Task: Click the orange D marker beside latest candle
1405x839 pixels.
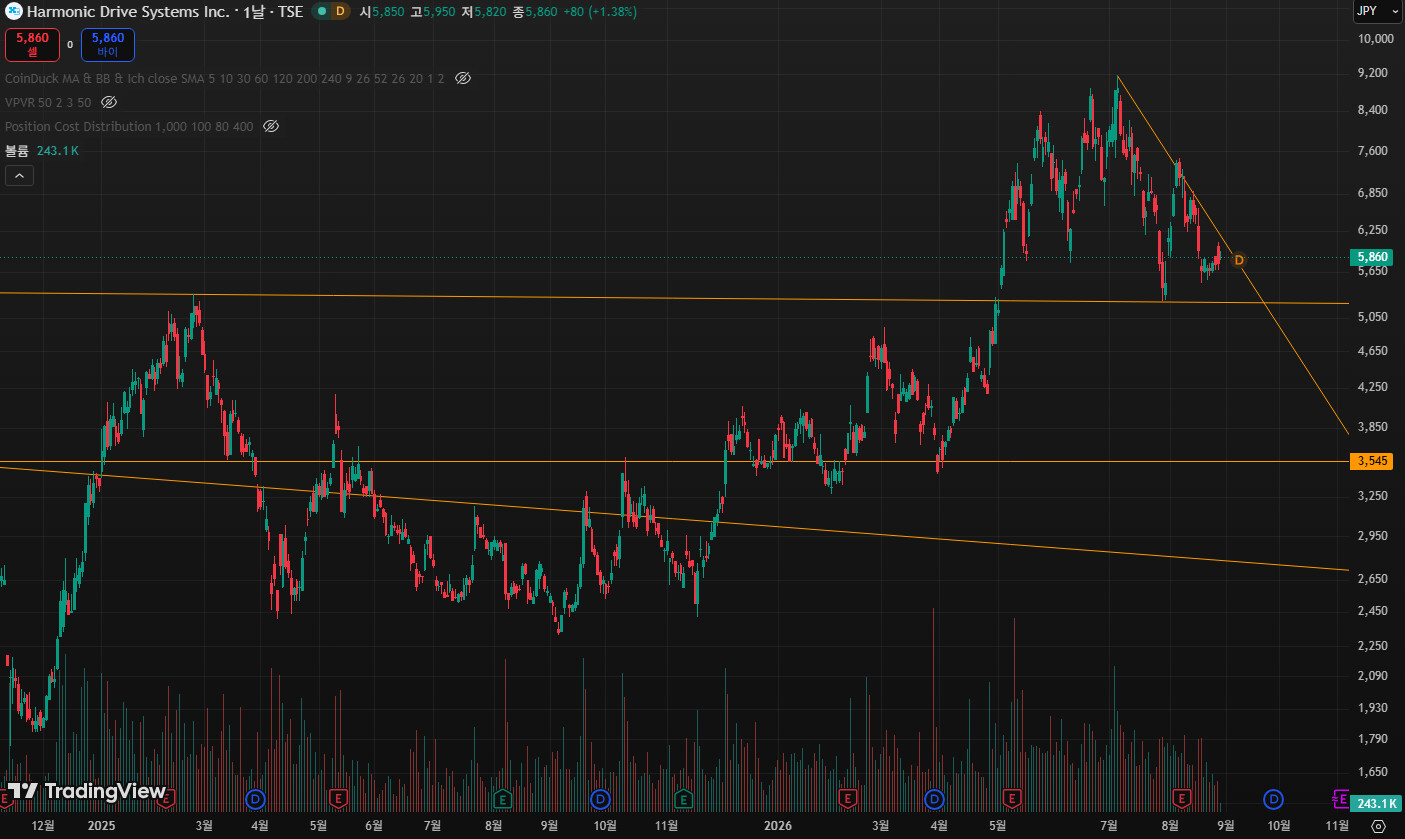Action: point(1239,260)
